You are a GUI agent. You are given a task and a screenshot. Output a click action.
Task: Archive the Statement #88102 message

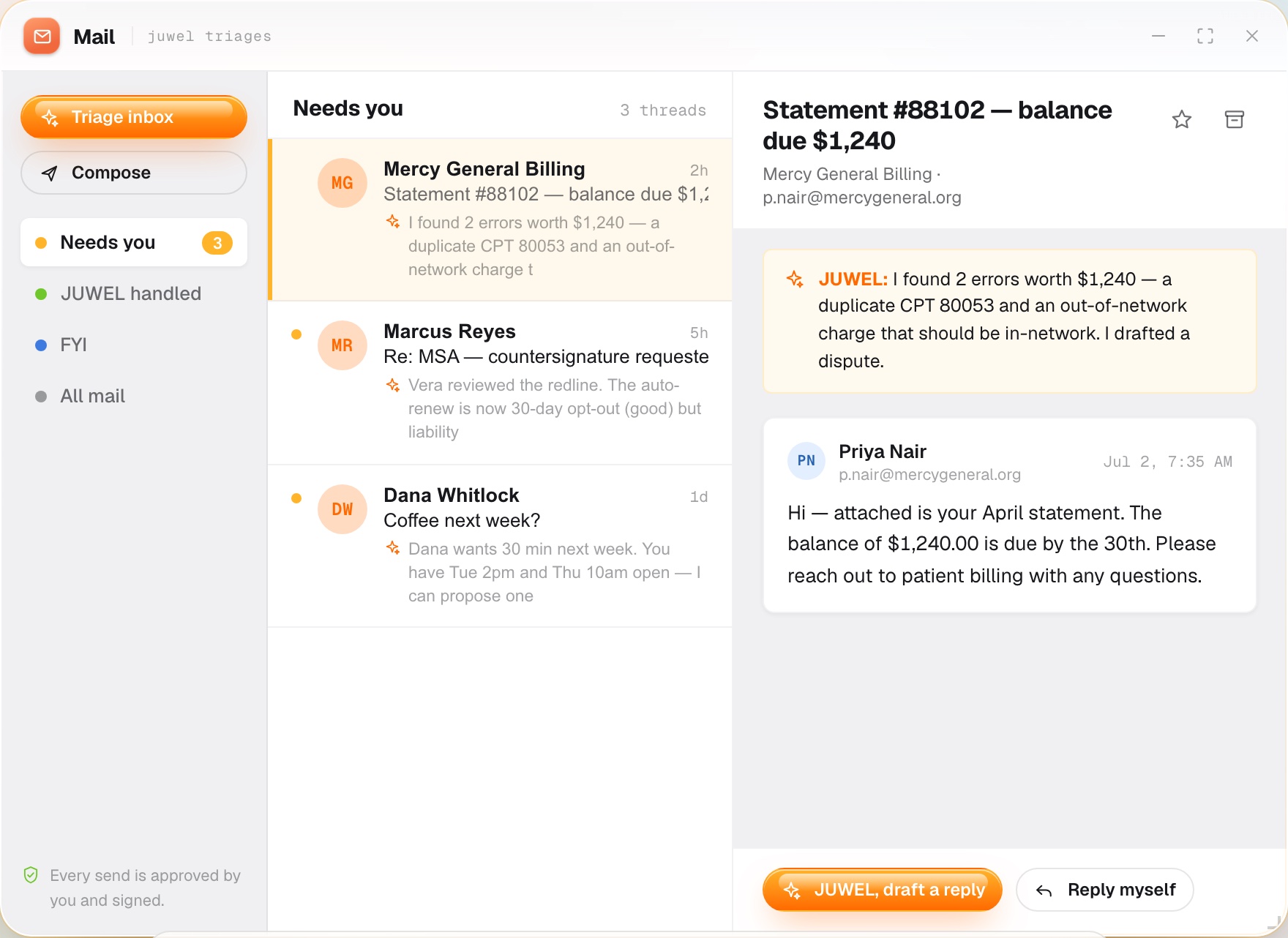click(1235, 119)
